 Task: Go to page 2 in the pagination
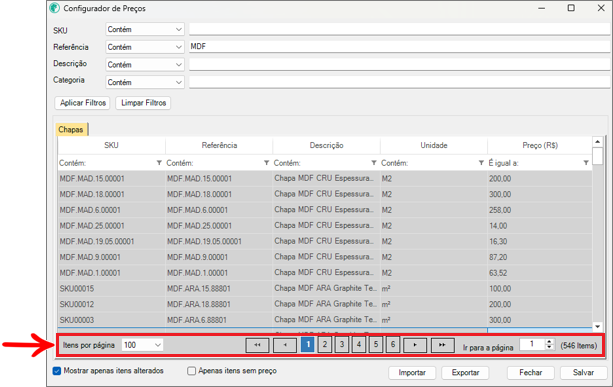(x=324, y=345)
